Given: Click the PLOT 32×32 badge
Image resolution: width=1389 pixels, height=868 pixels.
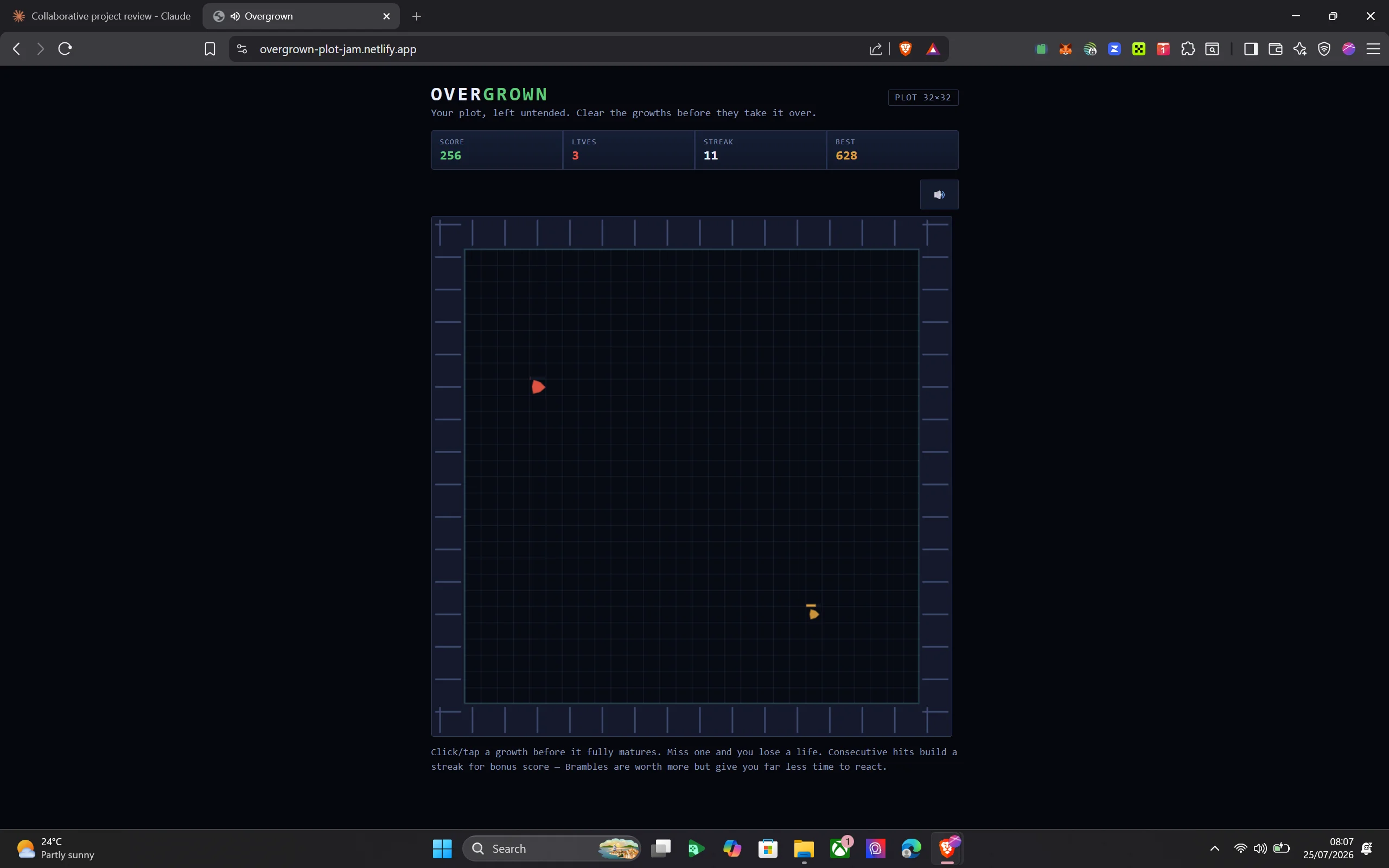Looking at the screenshot, I should (923, 98).
